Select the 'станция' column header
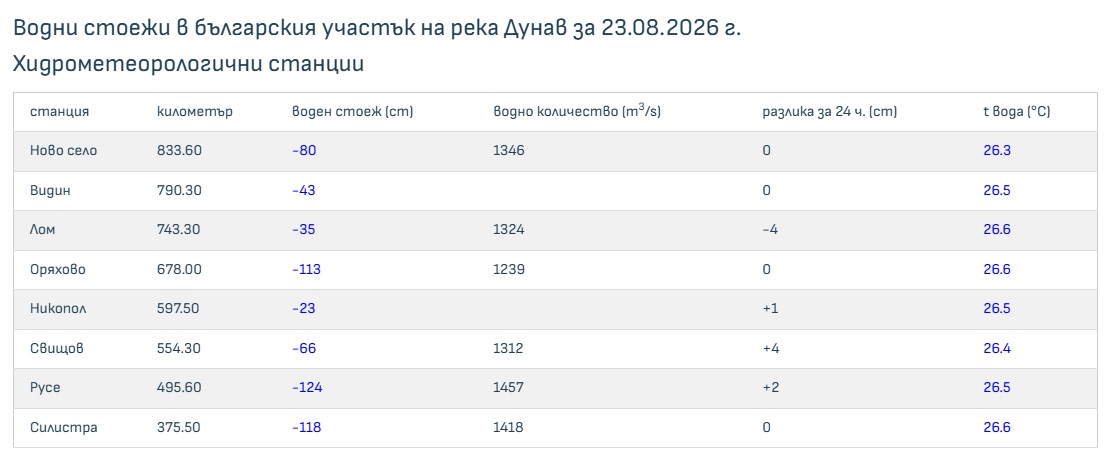 pyautogui.click(x=59, y=111)
